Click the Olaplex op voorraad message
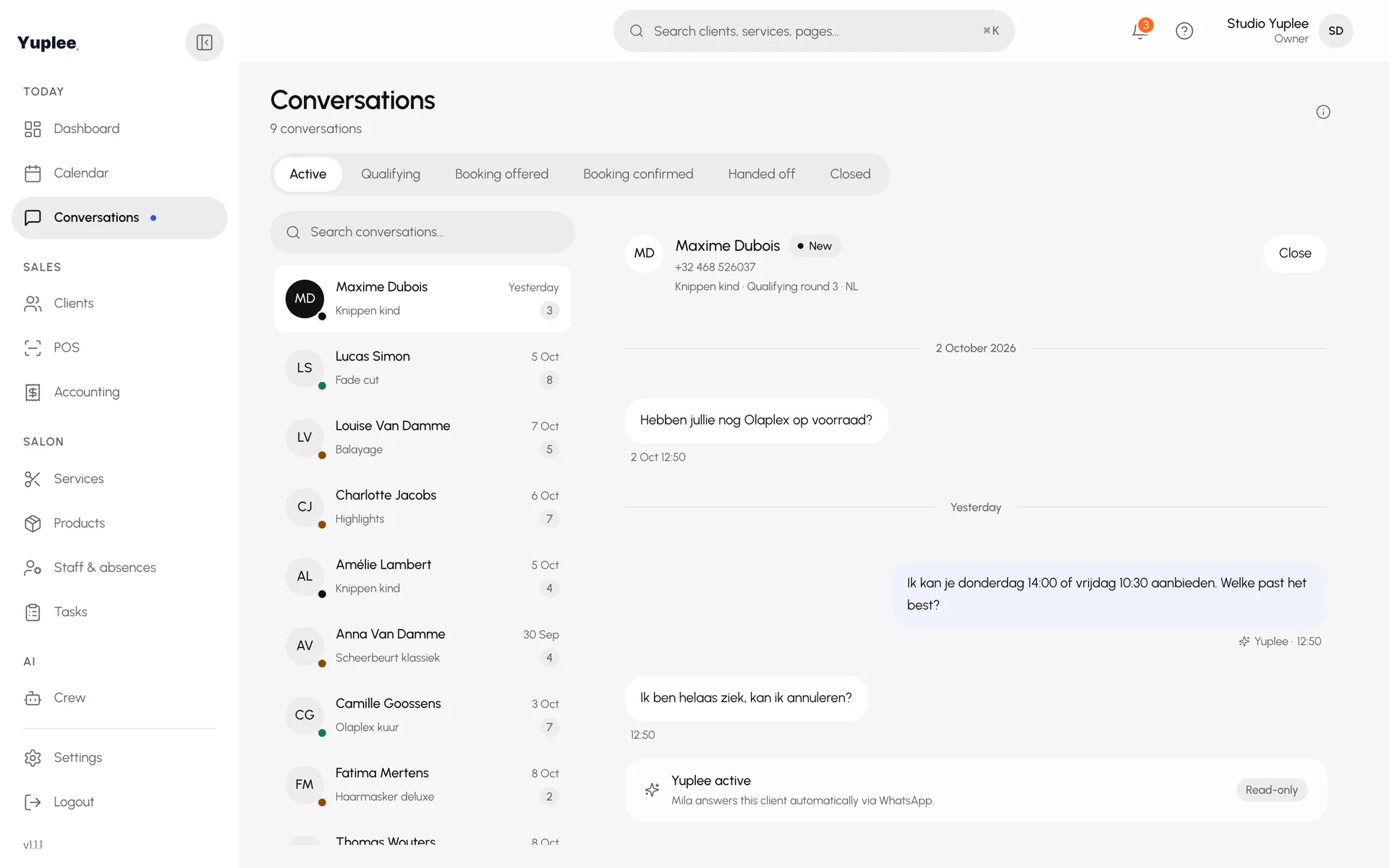This screenshot has width=1389, height=868. [756, 420]
